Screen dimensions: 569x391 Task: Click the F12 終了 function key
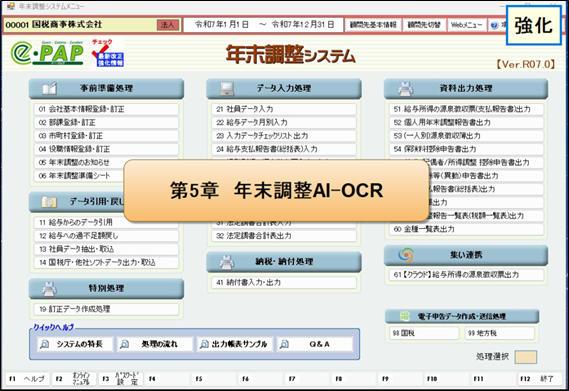[540, 379]
